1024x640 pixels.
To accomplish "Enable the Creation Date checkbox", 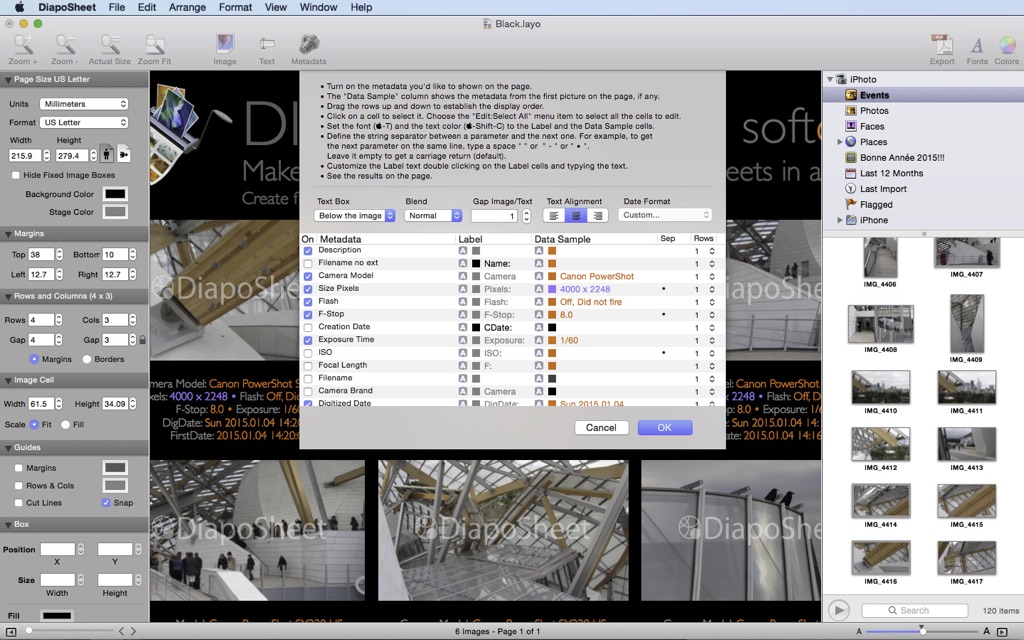I will tap(308, 327).
